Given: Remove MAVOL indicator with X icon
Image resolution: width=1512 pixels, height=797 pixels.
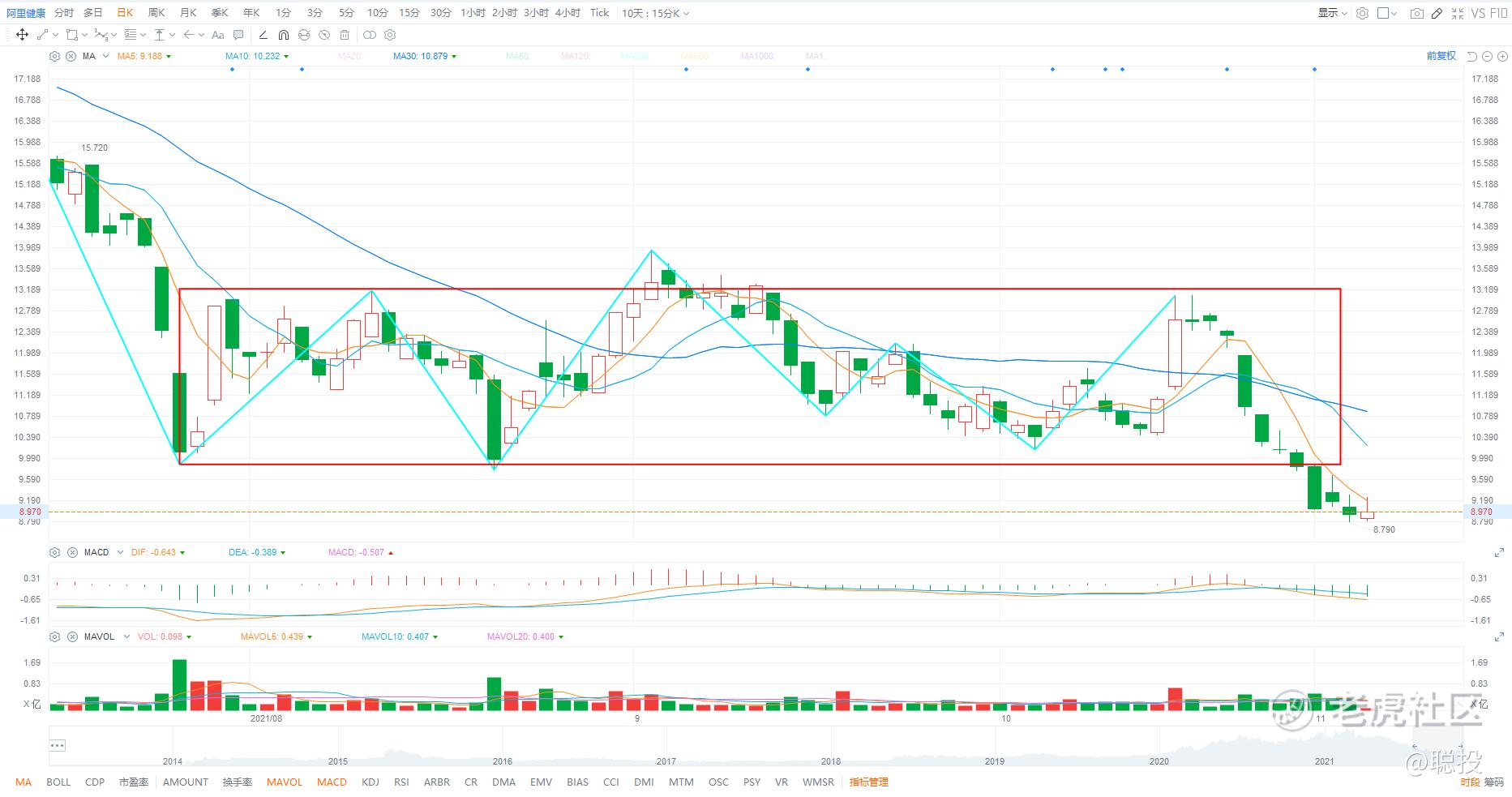Looking at the screenshot, I should [x=71, y=636].
